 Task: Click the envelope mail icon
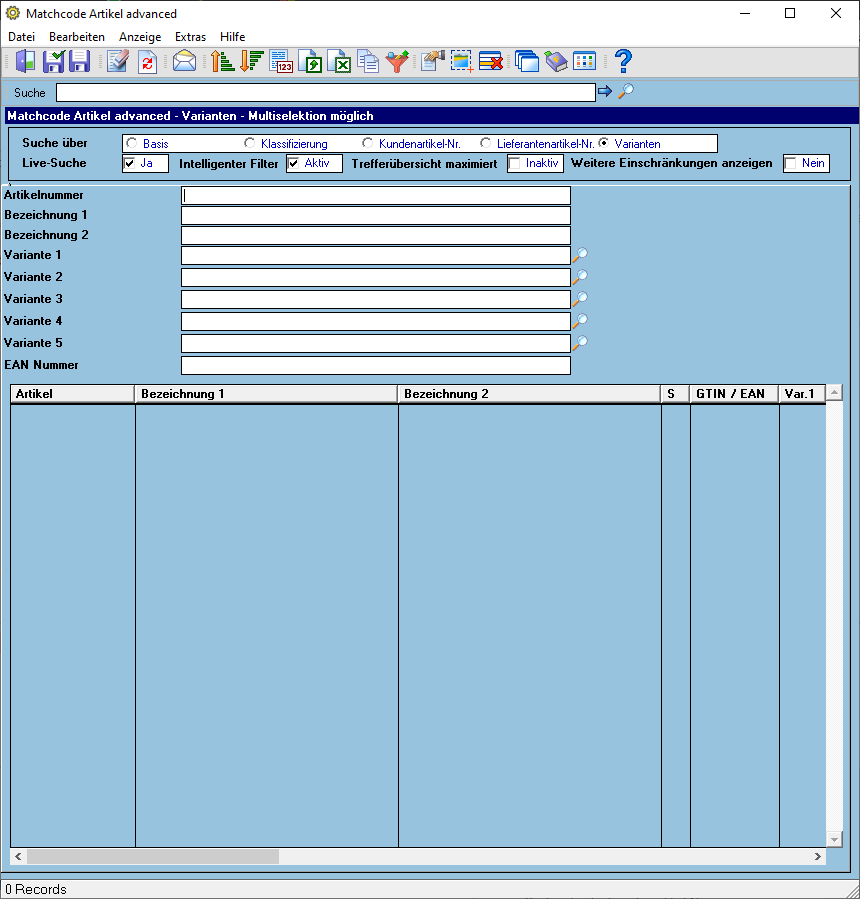tap(185, 61)
